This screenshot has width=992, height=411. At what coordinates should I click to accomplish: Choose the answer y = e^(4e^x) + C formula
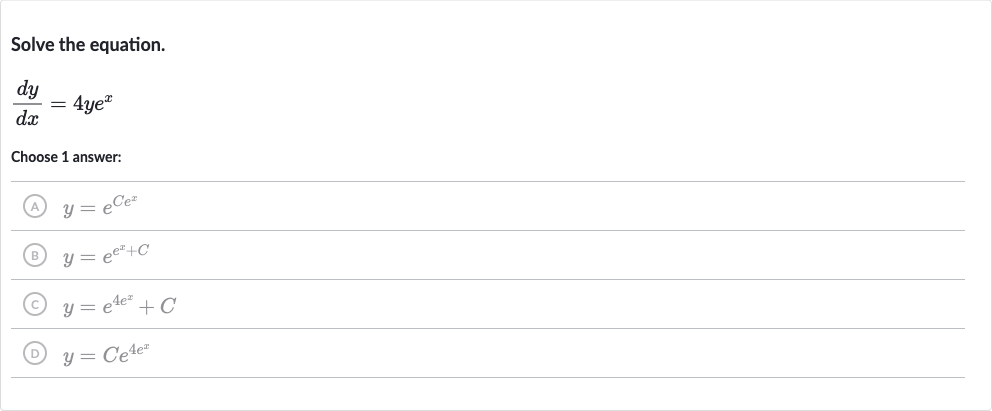(x=119, y=305)
